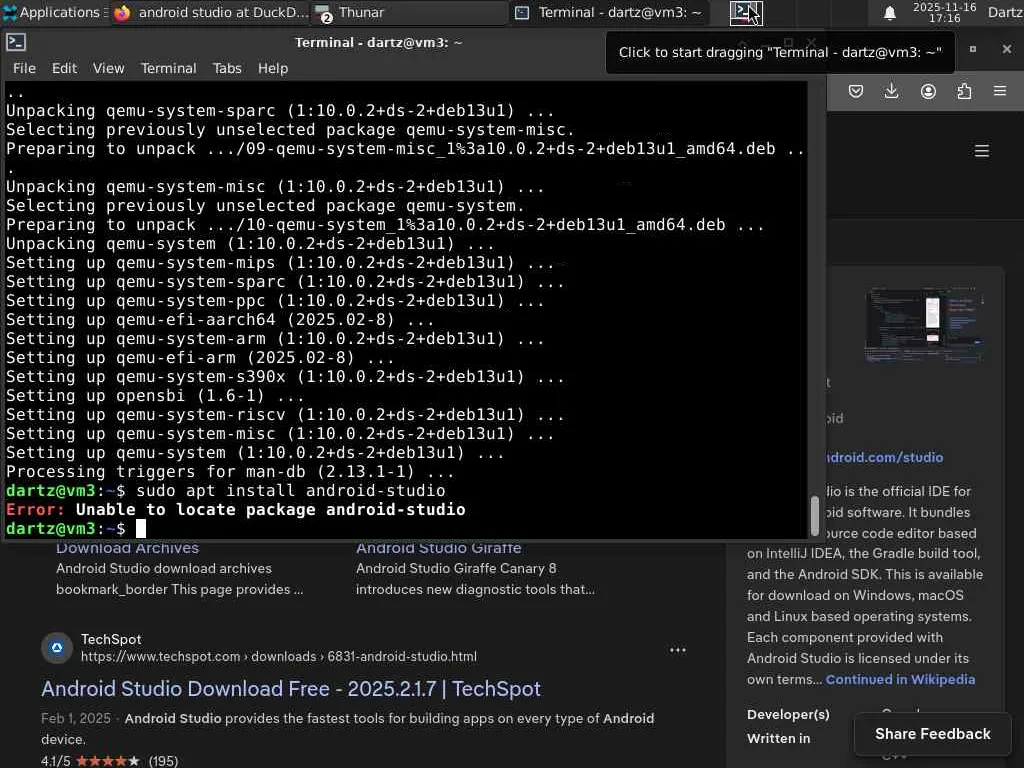The height and width of the screenshot is (768, 1024).
Task: Open the DuckDuckGo page hamburger menu
Action: [982, 151]
